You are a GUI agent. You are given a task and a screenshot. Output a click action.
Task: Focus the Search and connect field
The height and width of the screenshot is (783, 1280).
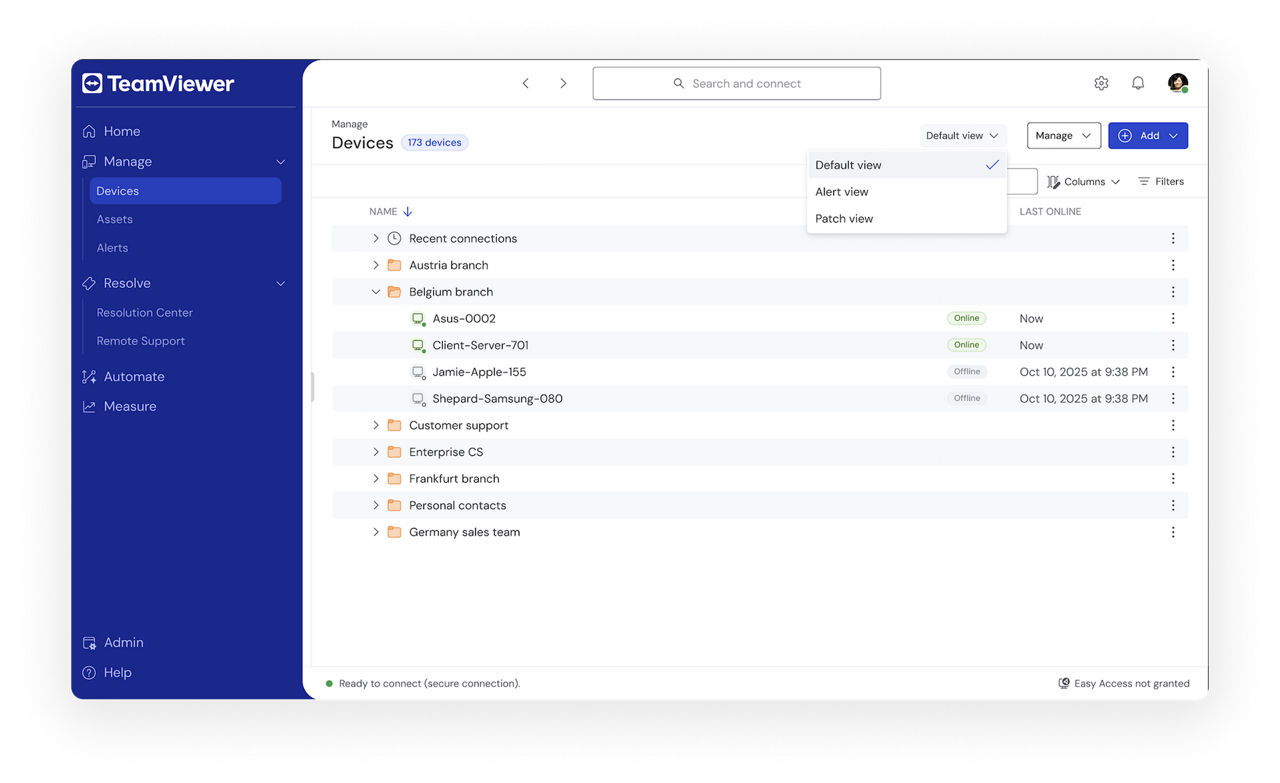pyautogui.click(x=737, y=84)
